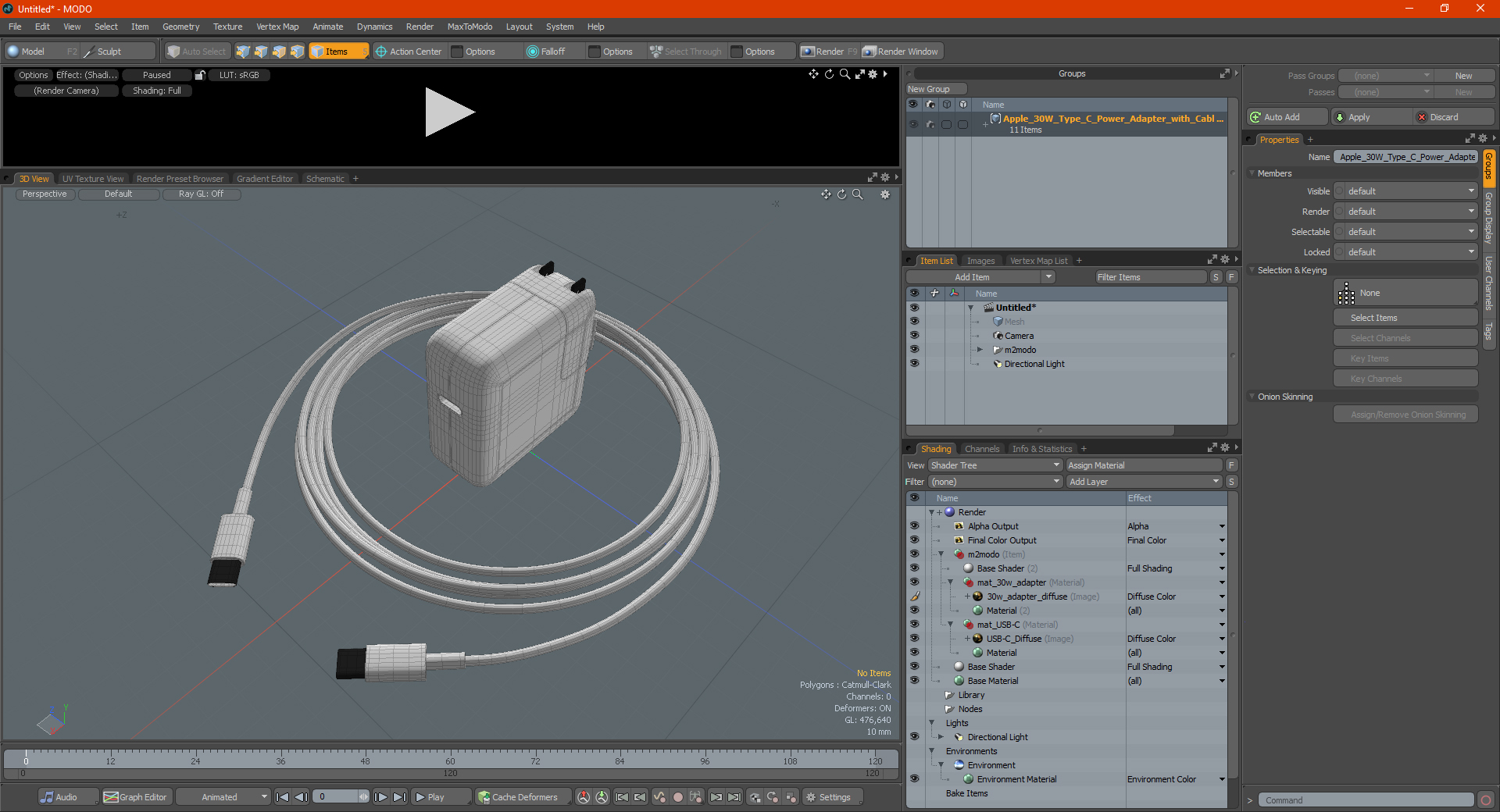
Task: Start the preview render play arrow
Action: click(448, 112)
